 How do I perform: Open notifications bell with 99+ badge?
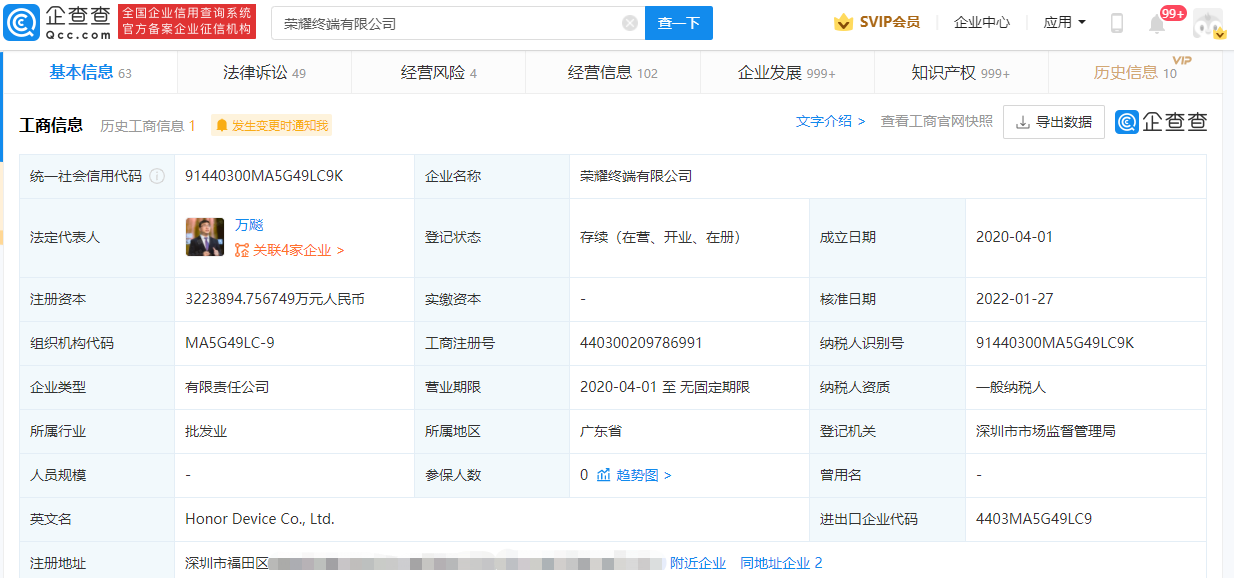[1157, 24]
